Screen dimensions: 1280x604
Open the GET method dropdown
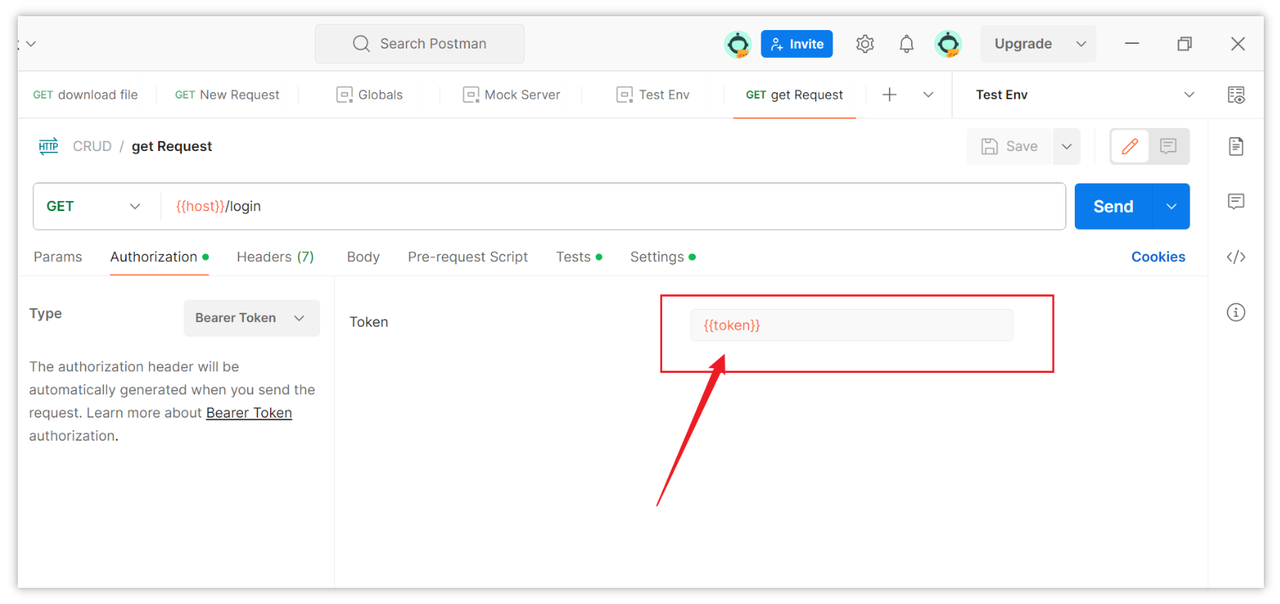(94, 206)
